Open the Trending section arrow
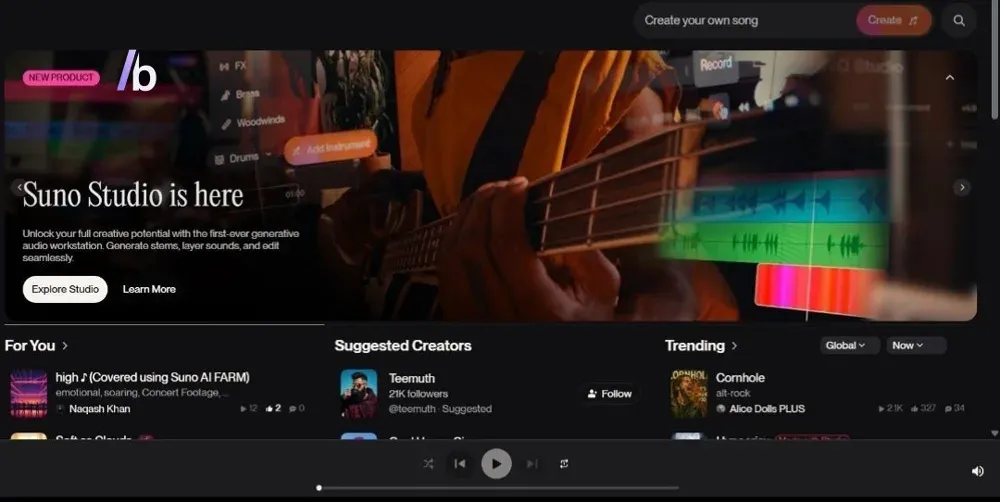Screen dimensions: 1000x502 [735, 346]
